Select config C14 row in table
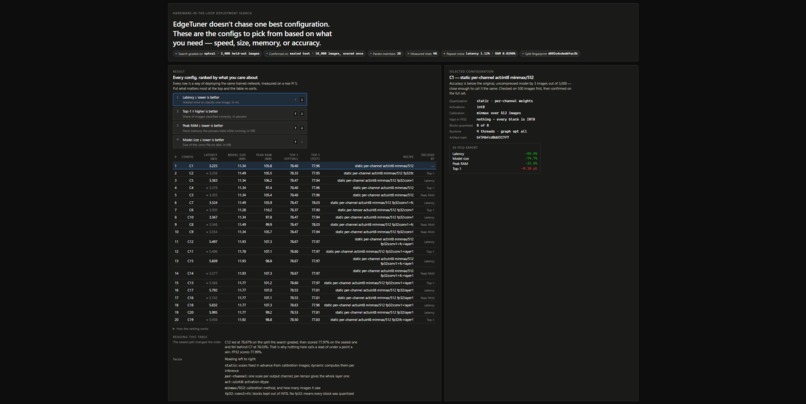The width and height of the screenshot is (806, 404). (x=304, y=273)
